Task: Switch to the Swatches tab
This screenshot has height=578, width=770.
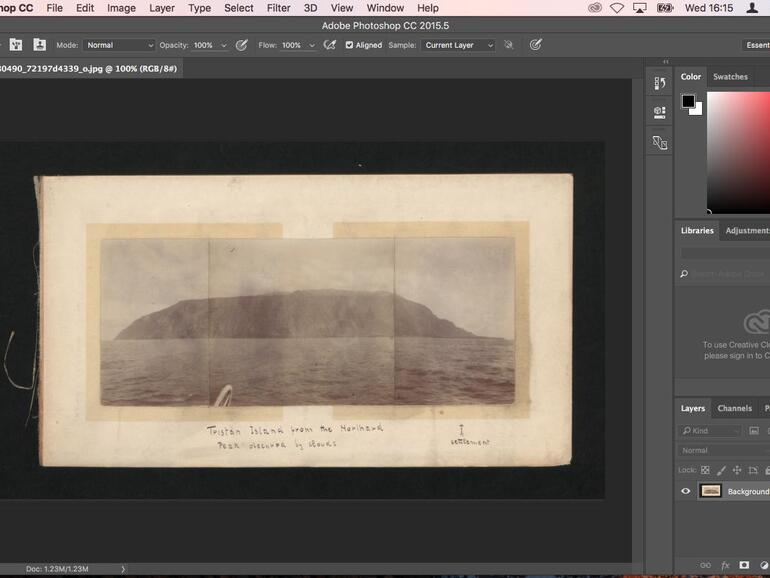Action: 730,76
